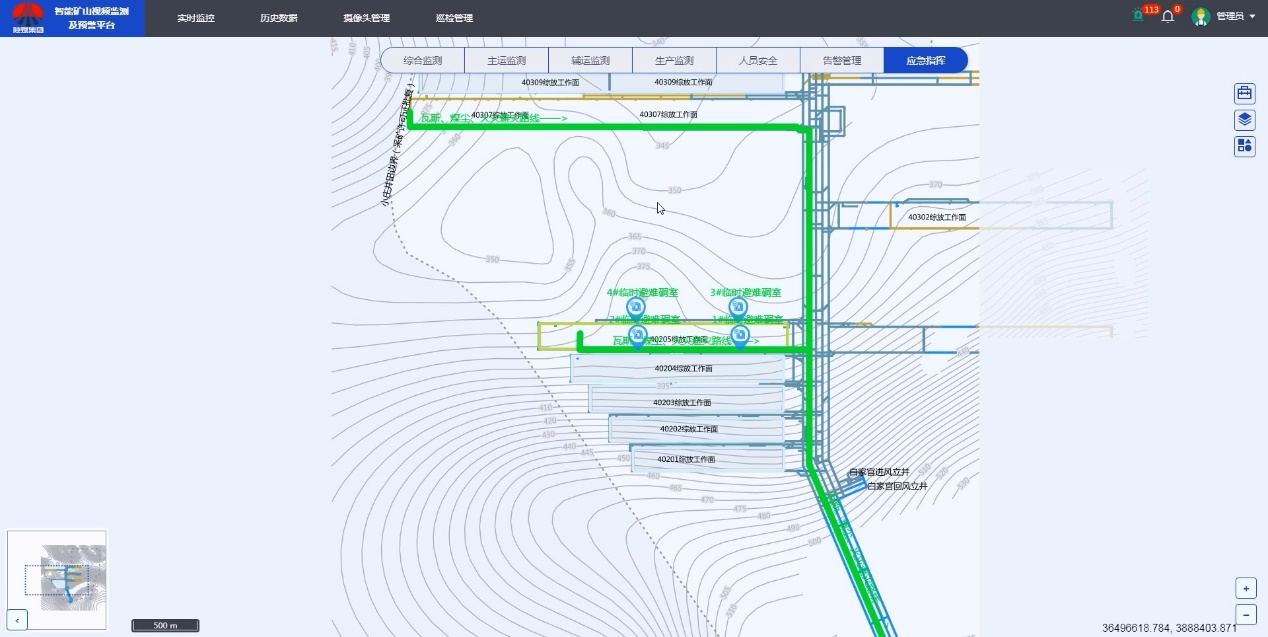Click the company logo in the header
Image resolution: width=1268 pixels, height=637 pixels.
coord(27,18)
